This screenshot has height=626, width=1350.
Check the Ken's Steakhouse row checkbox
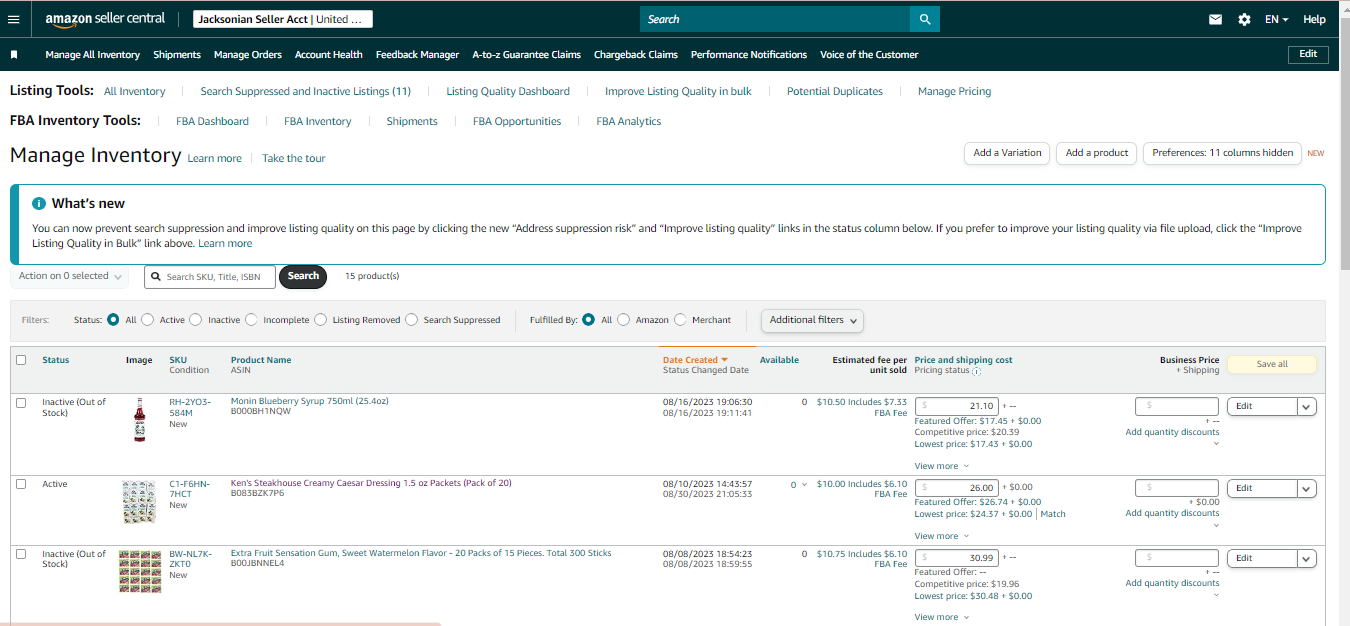[21, 484]
